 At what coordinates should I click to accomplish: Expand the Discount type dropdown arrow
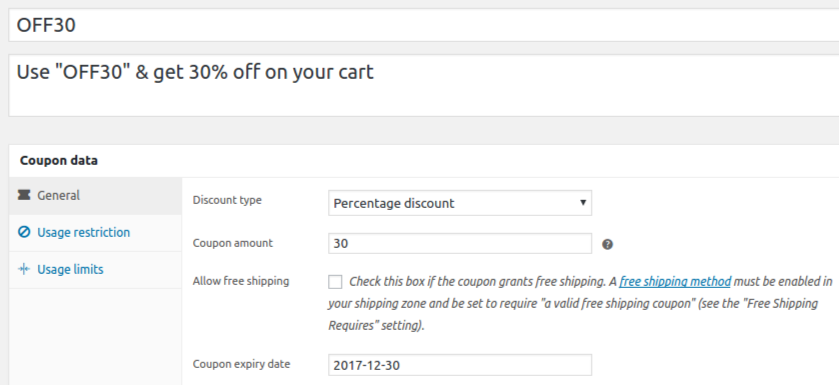[583, 203]
